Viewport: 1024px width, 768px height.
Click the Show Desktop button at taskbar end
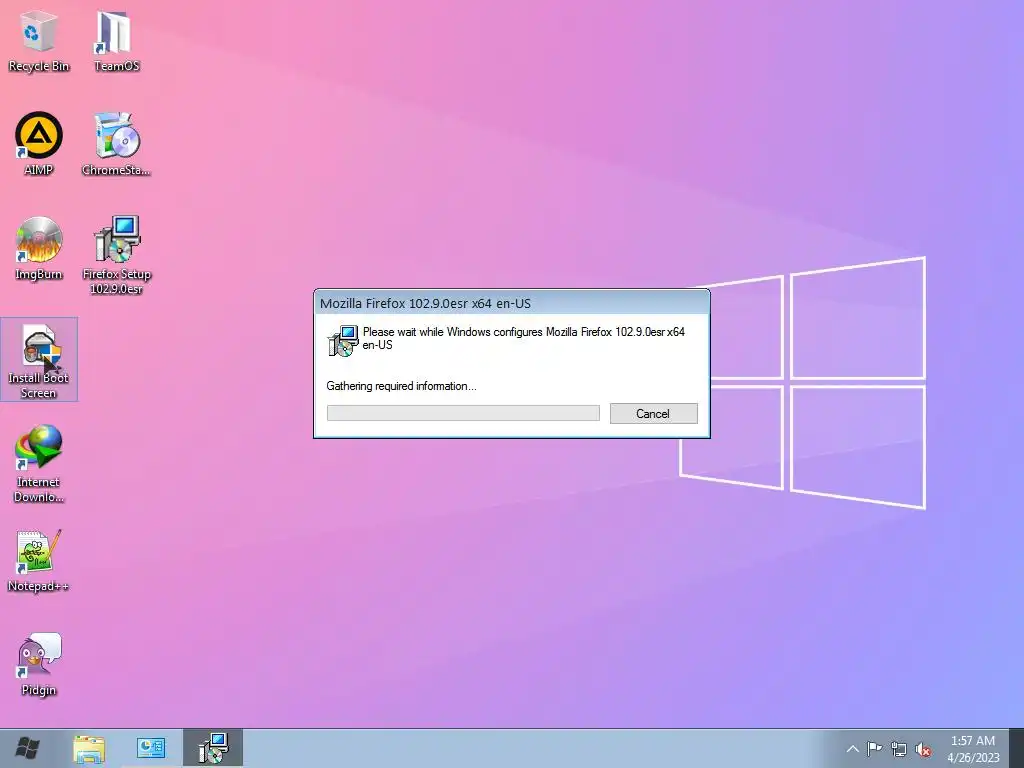point(1017,748)
